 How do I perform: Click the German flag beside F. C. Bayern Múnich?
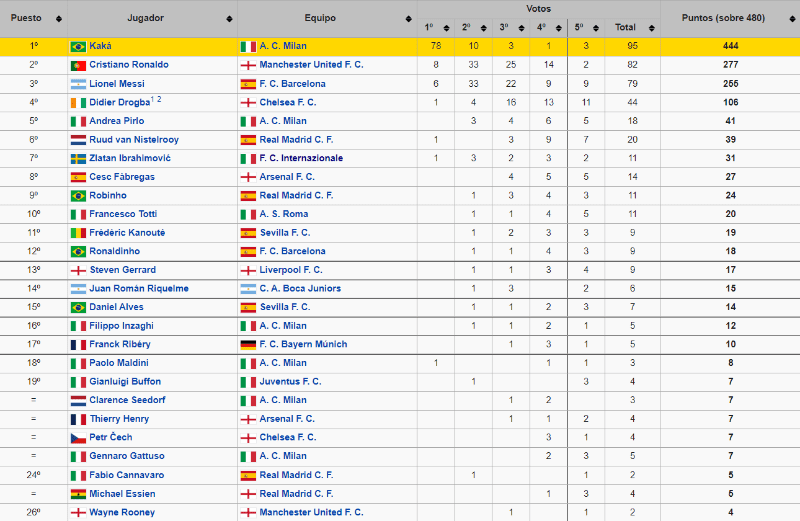click(248, 345)
